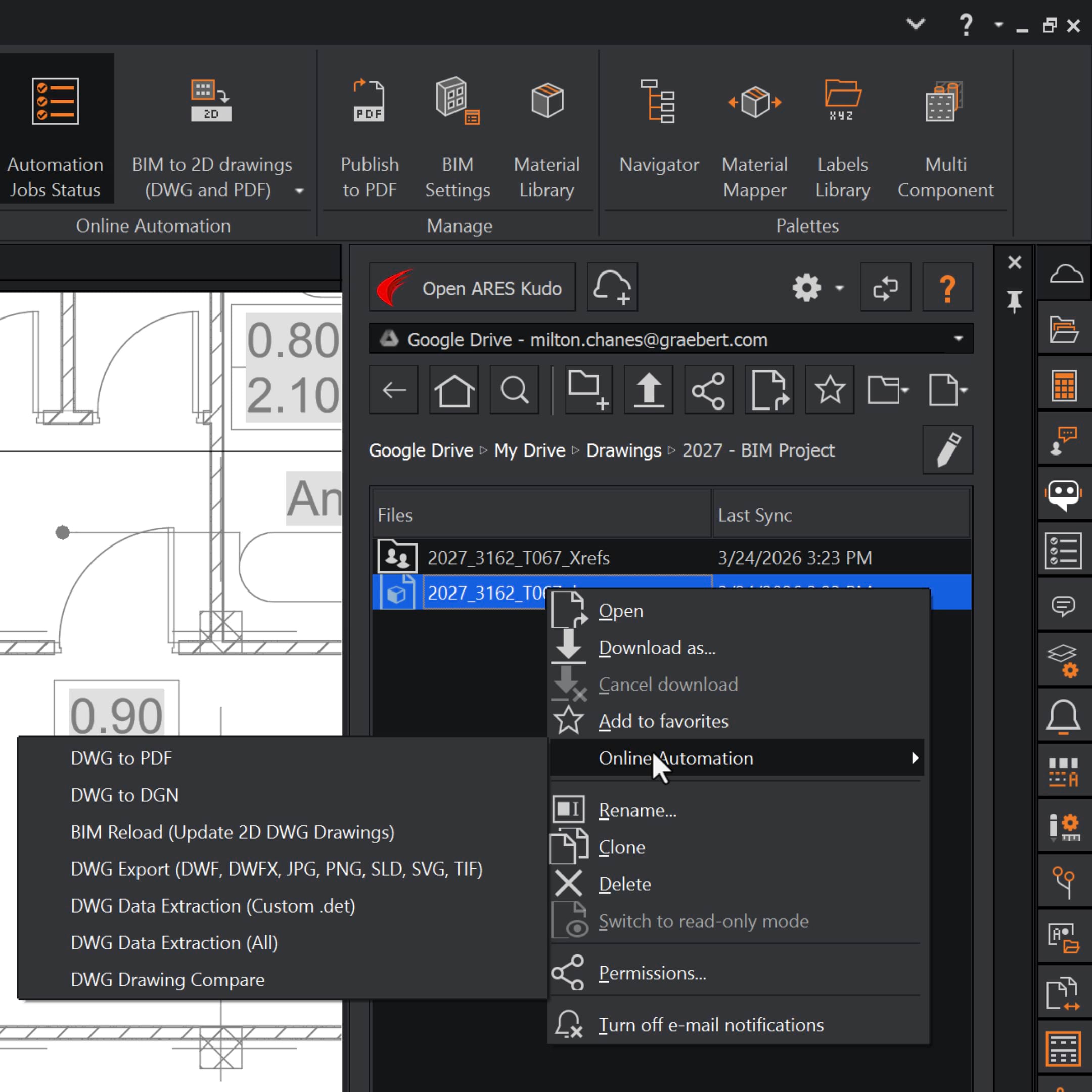Choose DWG Drawing Compare option
1092x1092 pixels.
167,980
